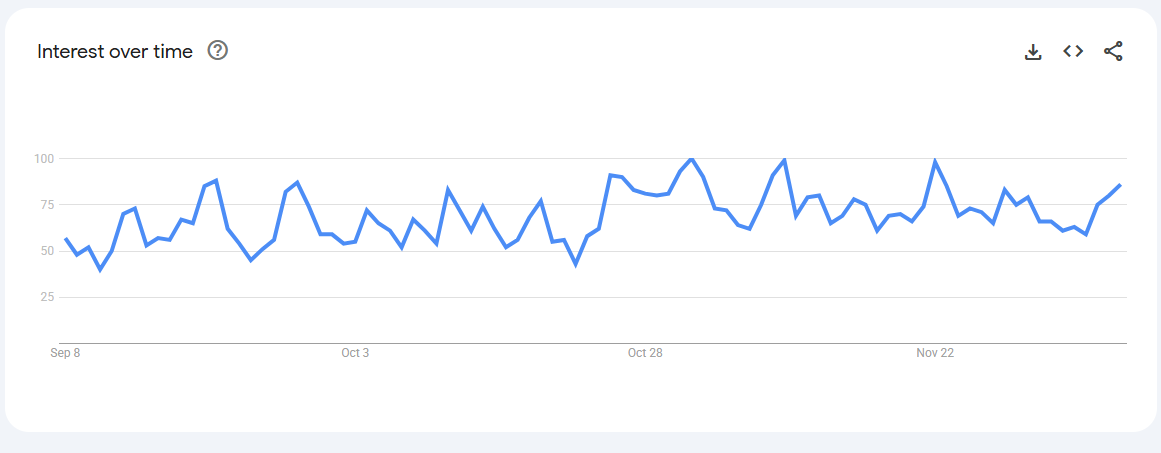The height and width of the screenshot is (453, 1161).
Task: Click the 100 value axis label
Action: tap(46, 159)
